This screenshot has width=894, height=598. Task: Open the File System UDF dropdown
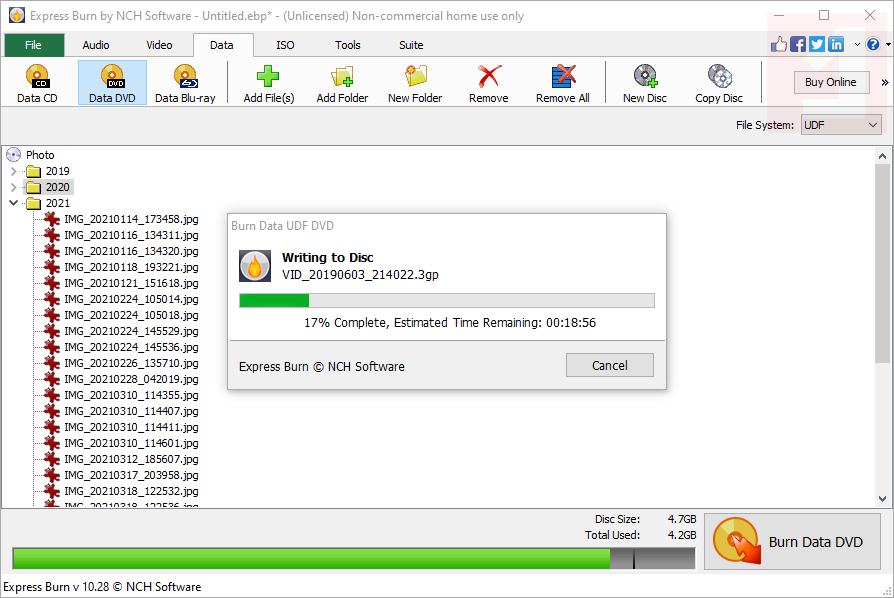click(841, 125)
